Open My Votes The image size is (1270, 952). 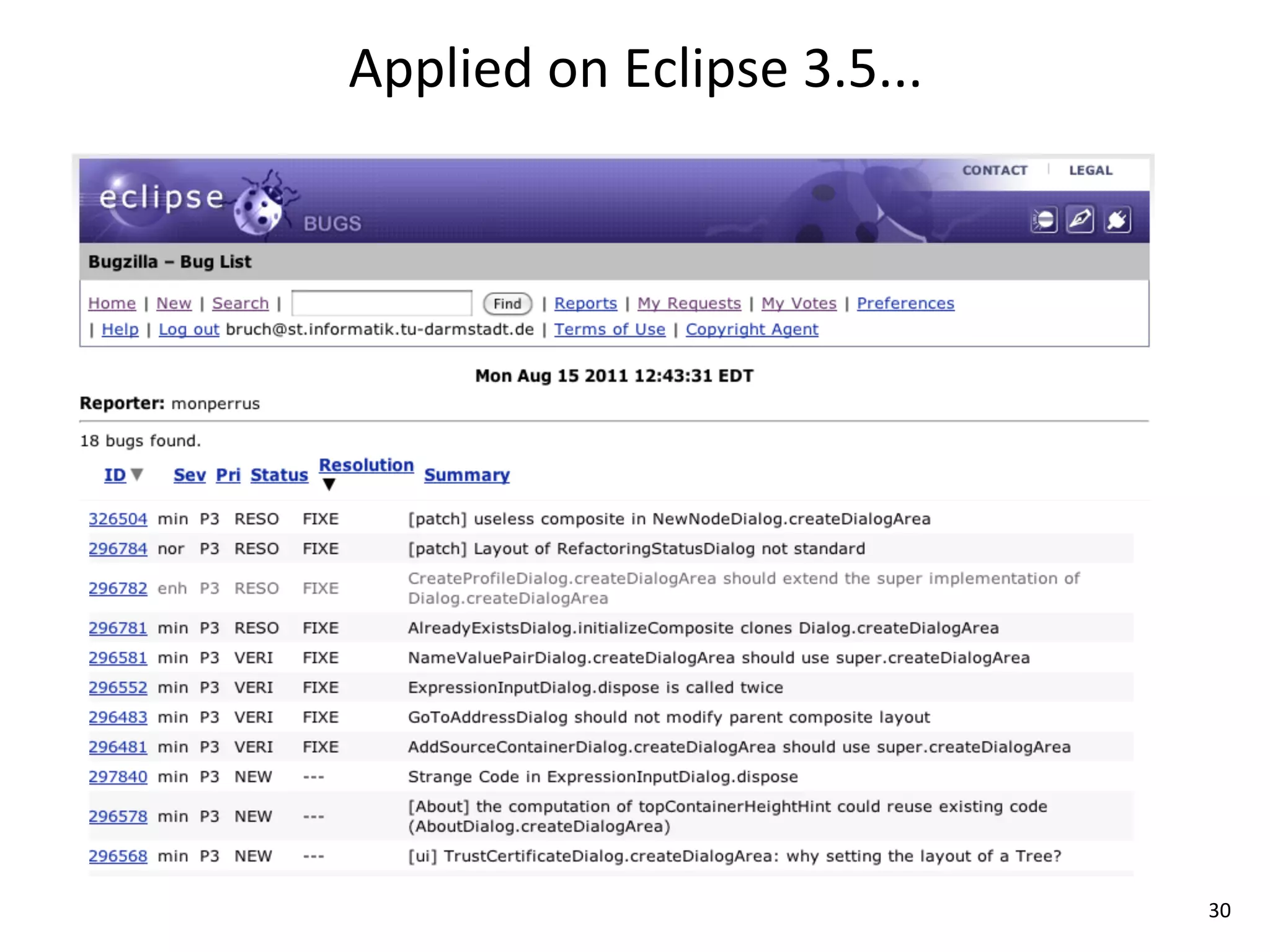pyautogui.click(x=799, y=303)
